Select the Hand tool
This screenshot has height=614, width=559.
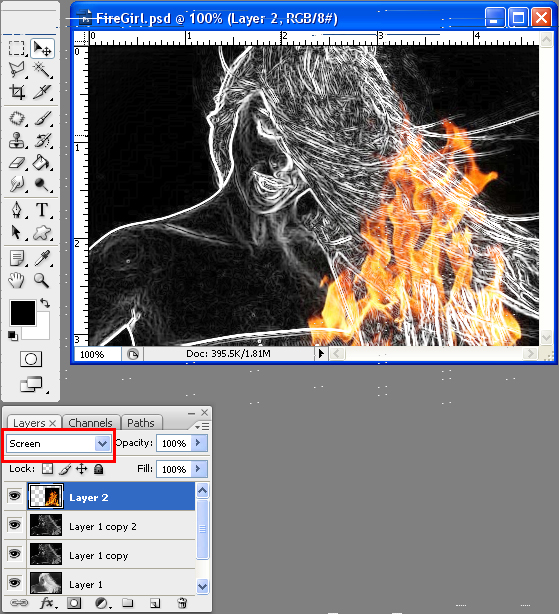tap(17, 280)
